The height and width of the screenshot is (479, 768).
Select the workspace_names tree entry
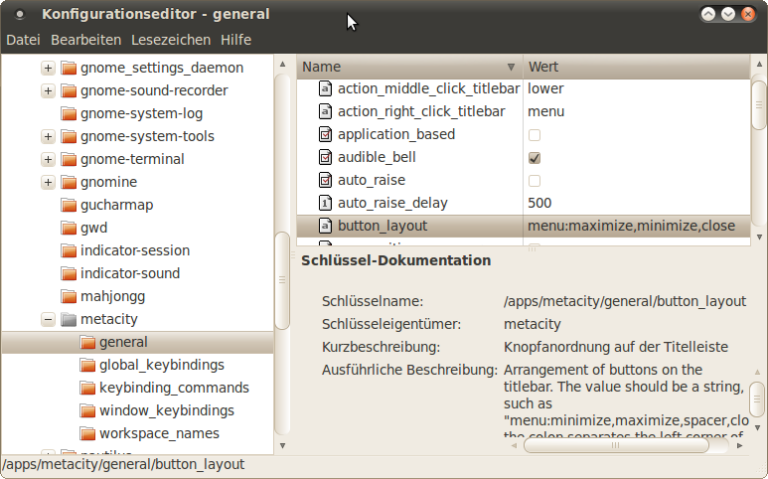(x=159, y=433)
